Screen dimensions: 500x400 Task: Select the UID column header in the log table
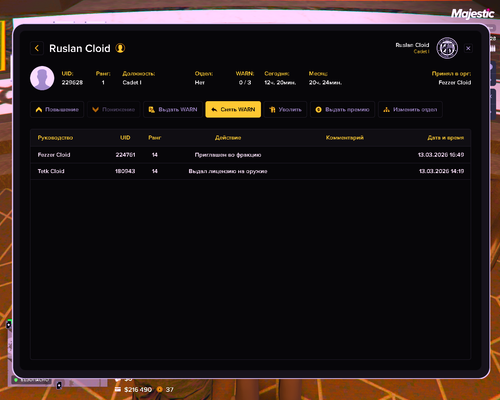125,138
